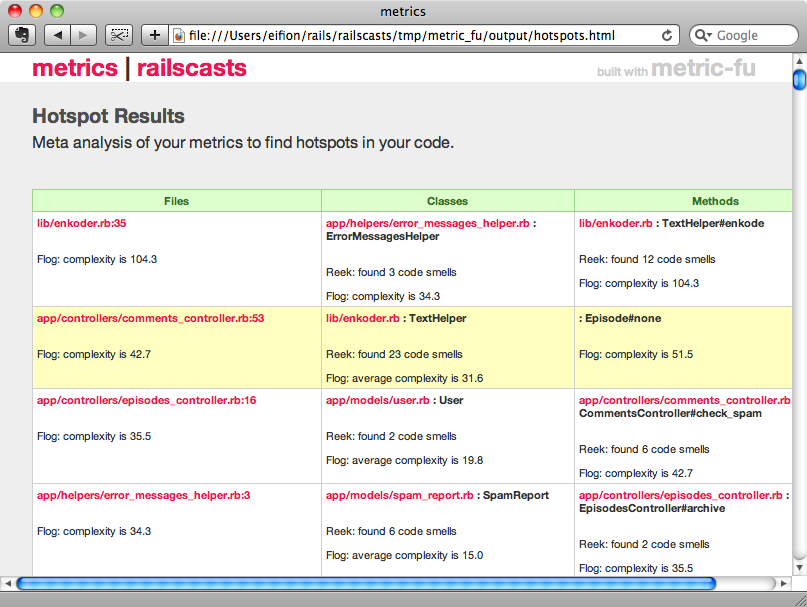
Task: Click the Classes column header
Action: [x=447, y=201]
